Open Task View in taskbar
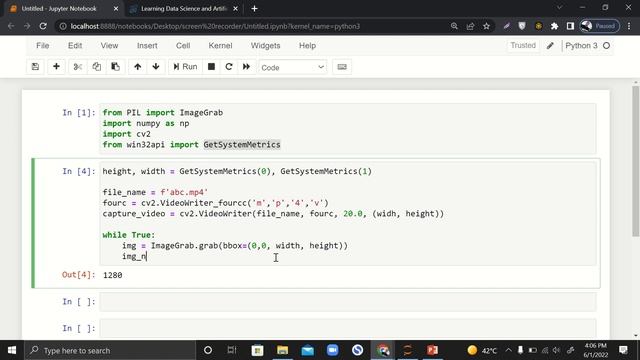 coord(232,350)
